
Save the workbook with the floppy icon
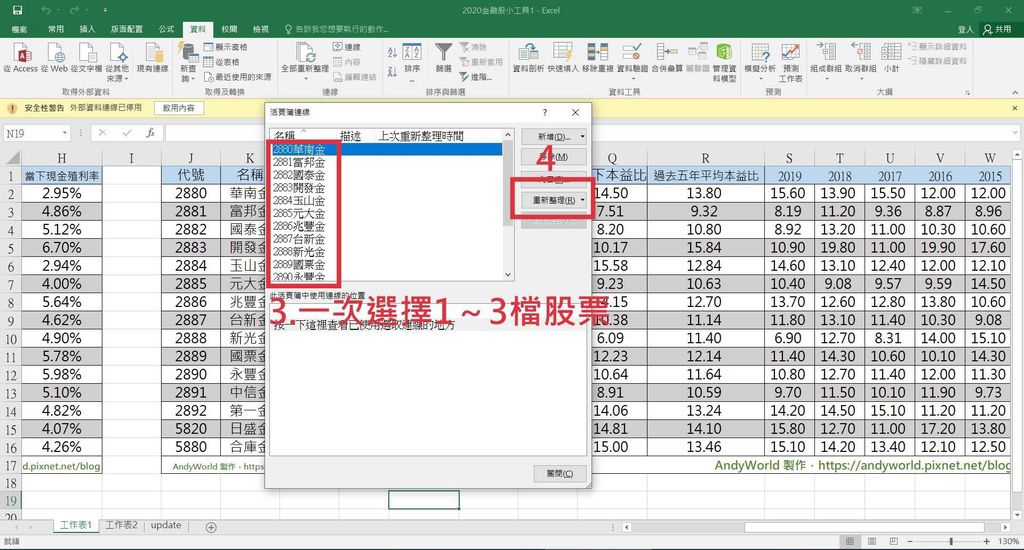click(x=17, y=10)
